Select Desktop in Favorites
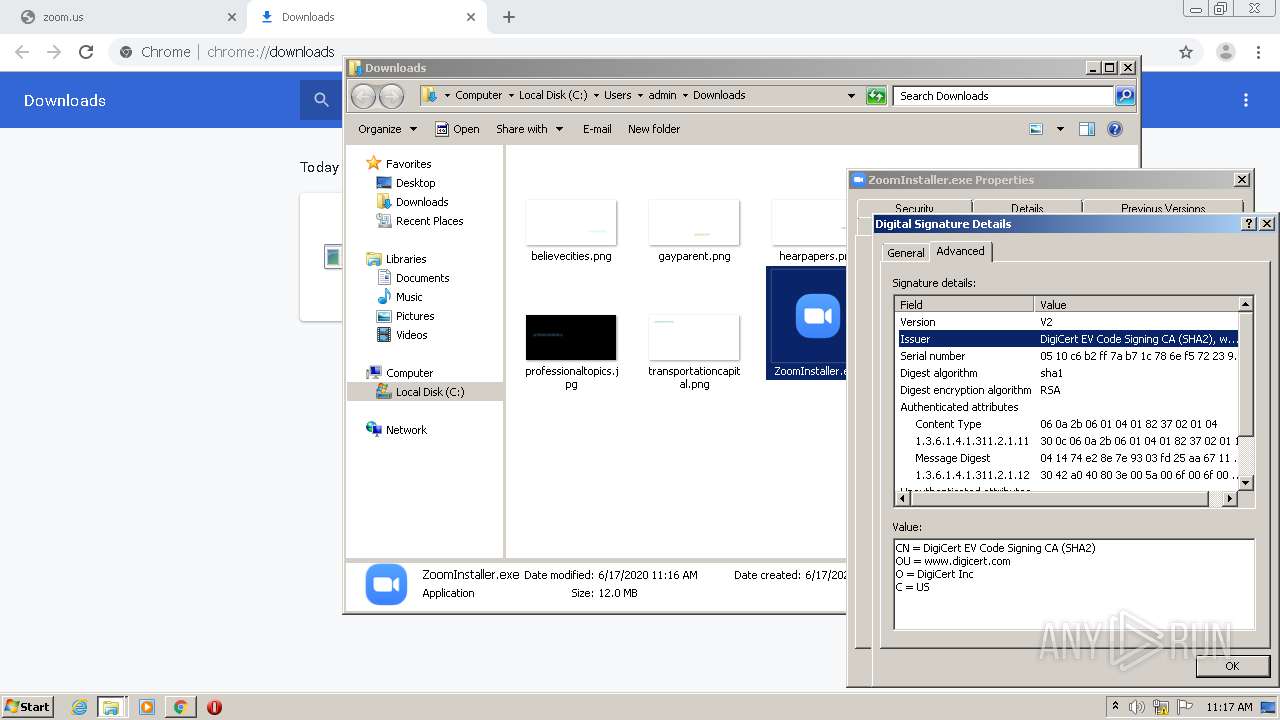1280x720 pixels. point(415,183)
